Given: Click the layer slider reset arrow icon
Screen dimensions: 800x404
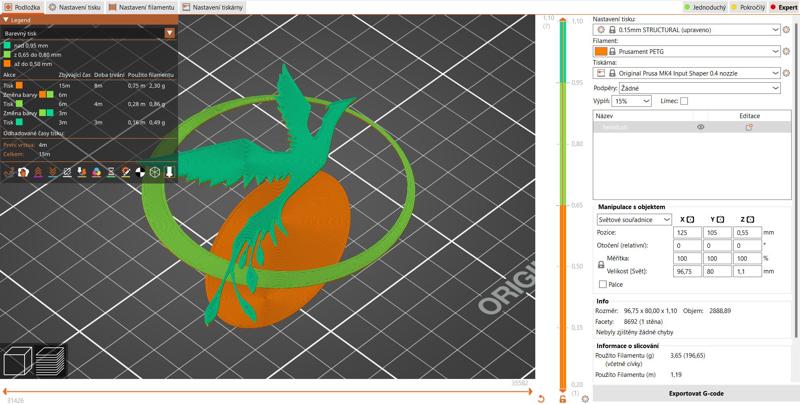Looking at the screenshot, I should (x=541, y=399).
